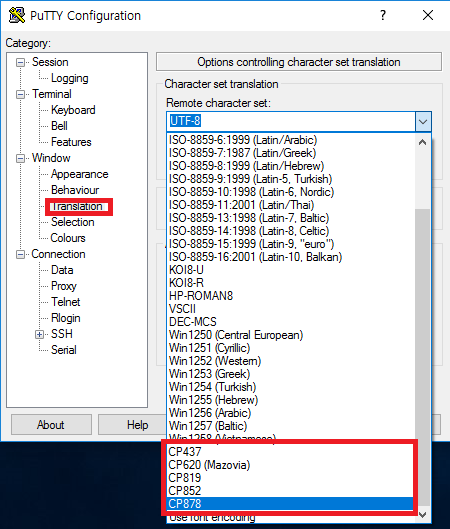Choose ISO-8859-14:1998 (Latin-8, Celtic)
This screenshot has width=450, height=529.
(x=291, y=231)
